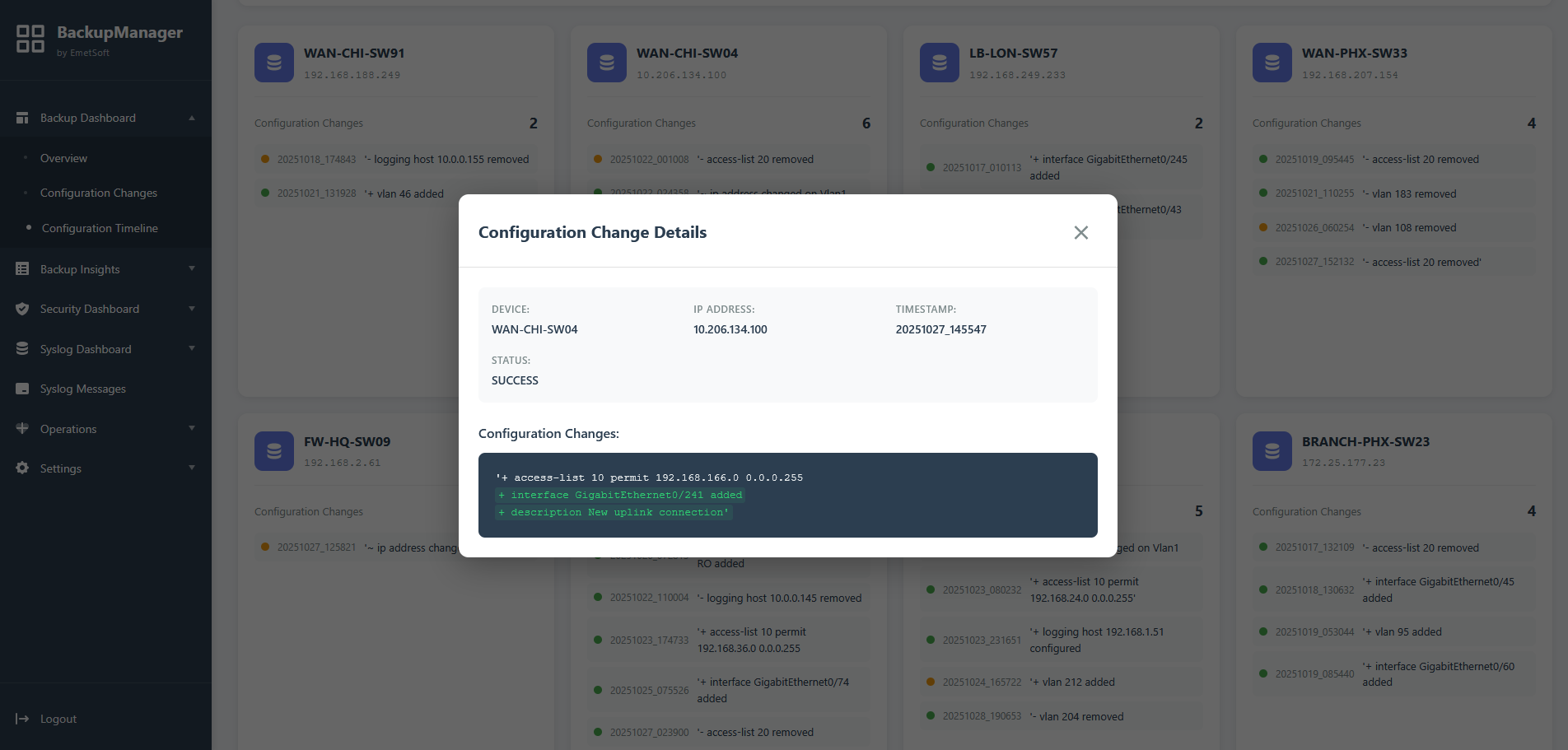Click the BackupManager logo icon
1568x750 pixels.
[x=30, y=39]
